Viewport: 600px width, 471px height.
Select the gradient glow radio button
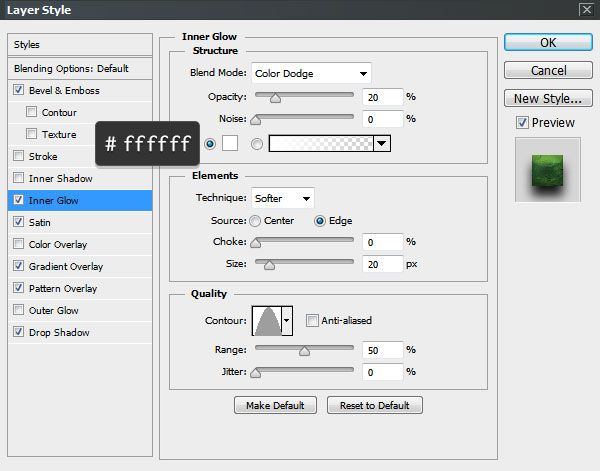pyautogui.click(x=257, y=144)
